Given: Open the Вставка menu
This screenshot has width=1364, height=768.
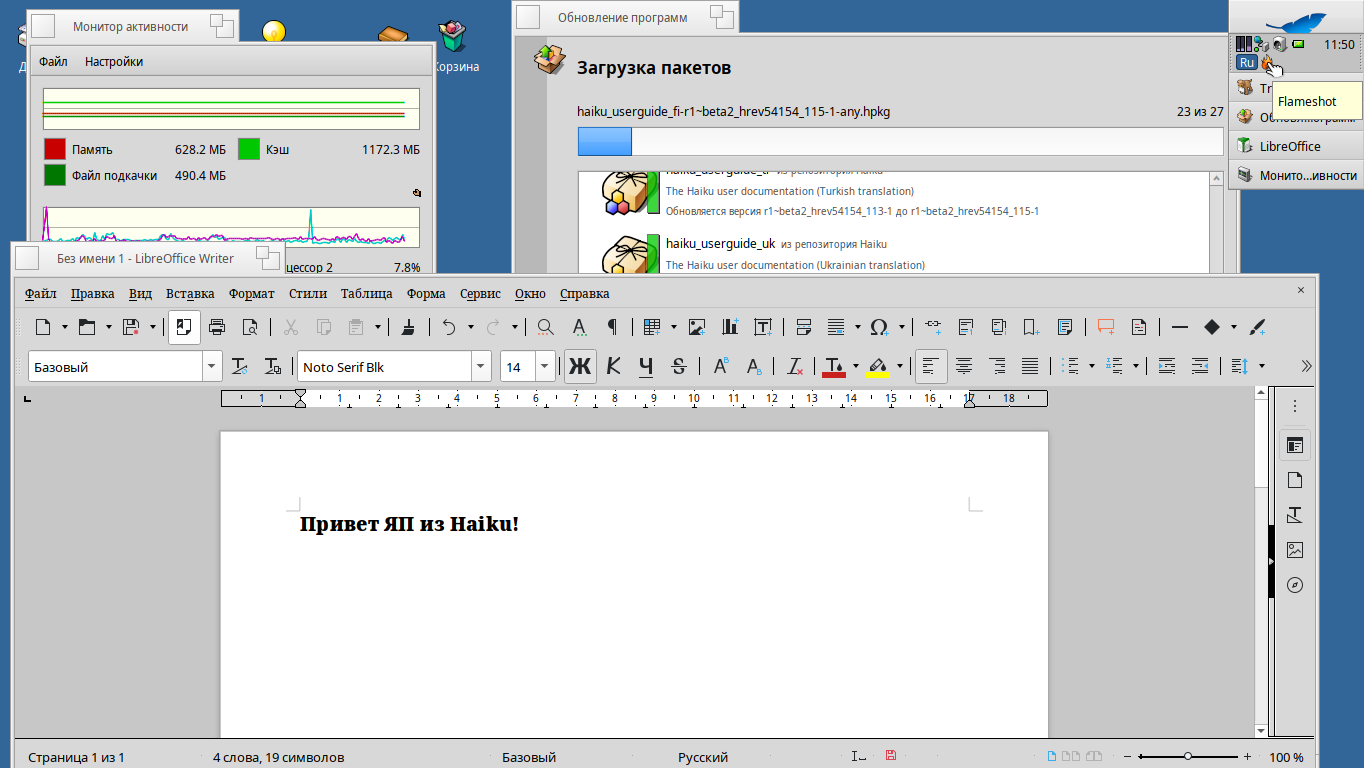Looking at the screenshot, I should (x=190, y=294).
